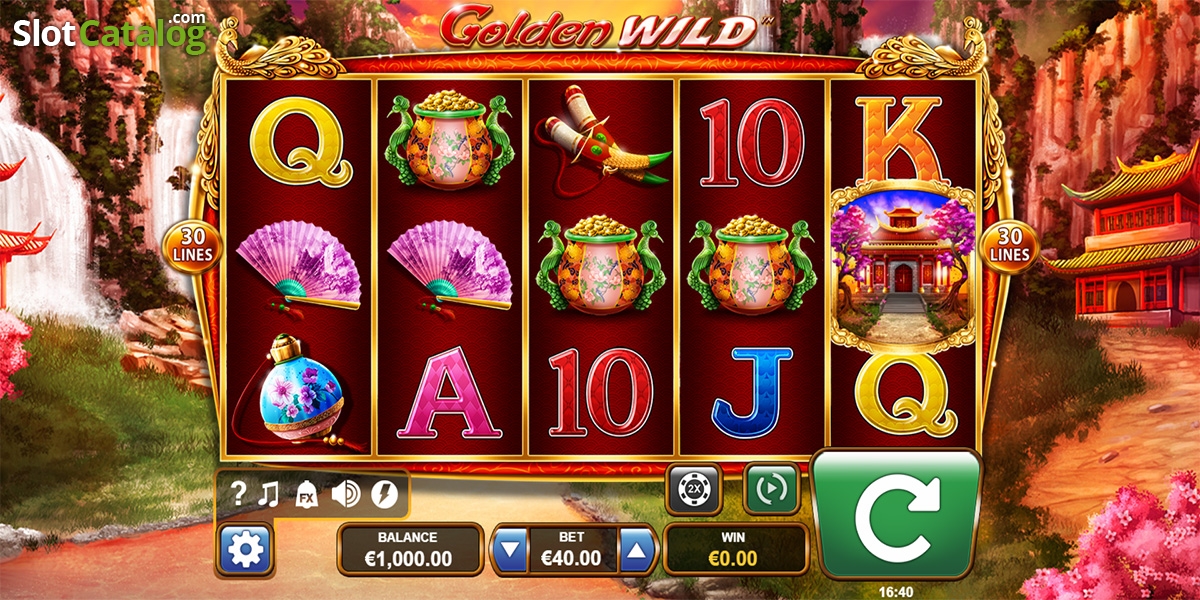
Task: Mute the speaker volume icon
Action: point(345,493)
